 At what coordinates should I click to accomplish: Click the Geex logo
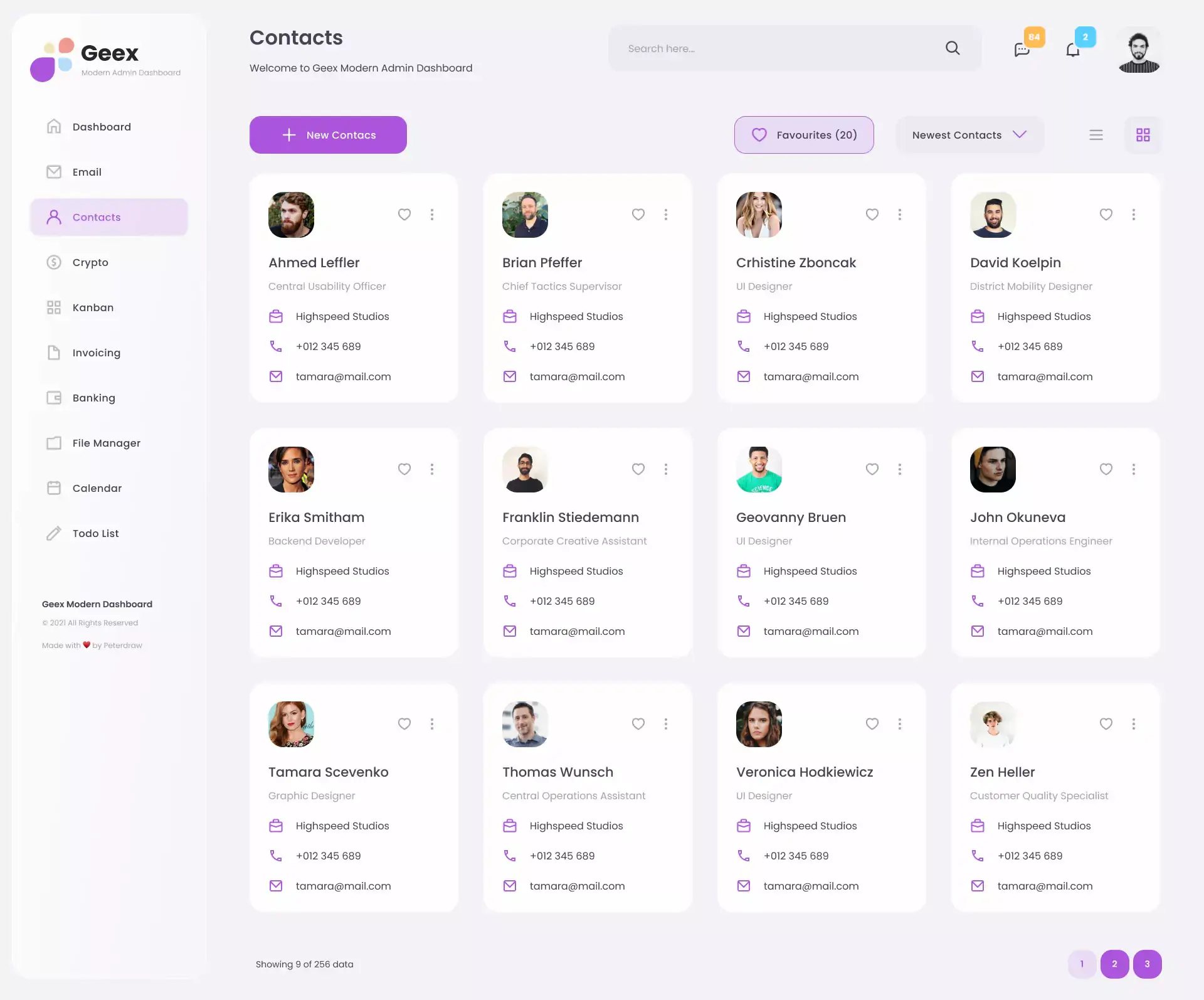pos(105,60)
